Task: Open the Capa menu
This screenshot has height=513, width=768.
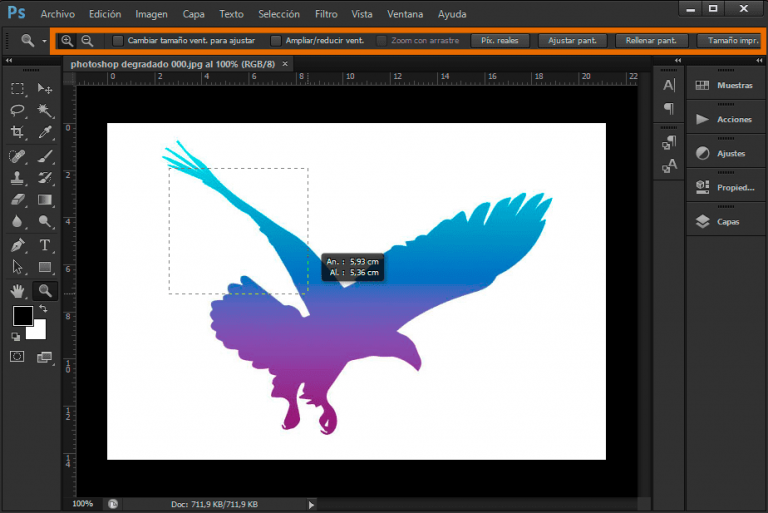Action: 193,14
